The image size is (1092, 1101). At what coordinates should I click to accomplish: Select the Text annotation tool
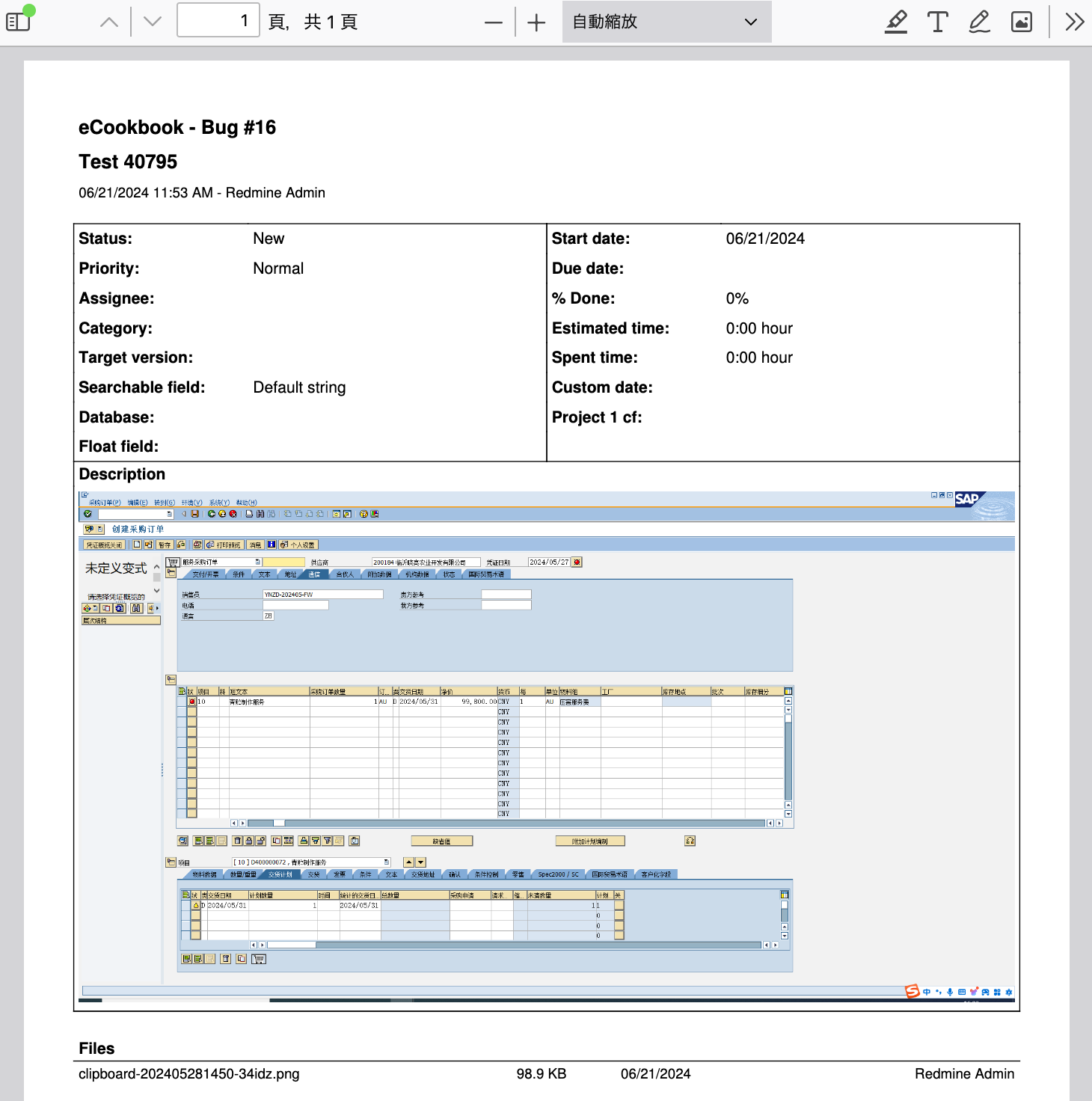pyautogui.click(x=938, y=22)
